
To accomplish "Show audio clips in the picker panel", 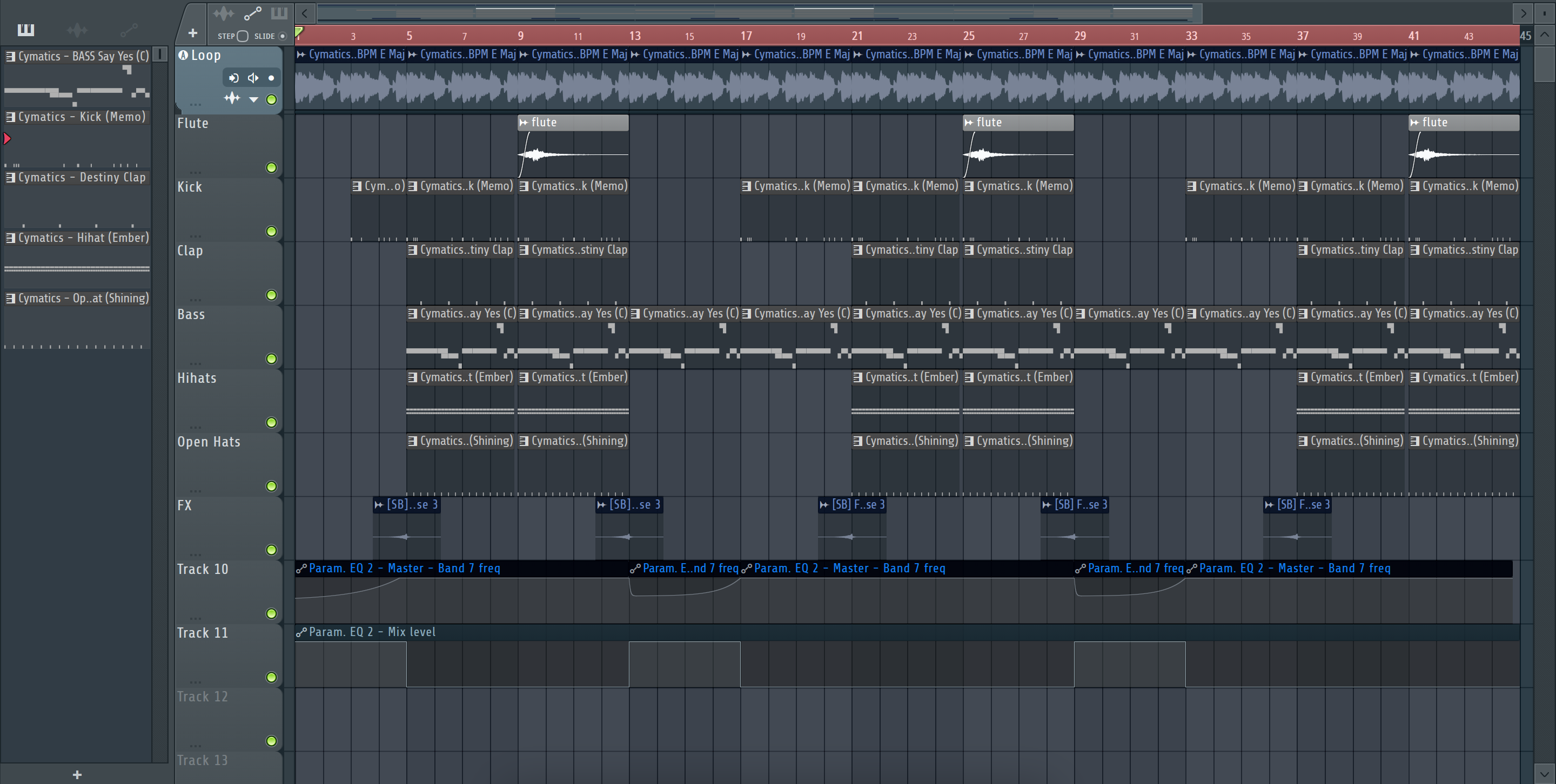I will coord(77,30).
